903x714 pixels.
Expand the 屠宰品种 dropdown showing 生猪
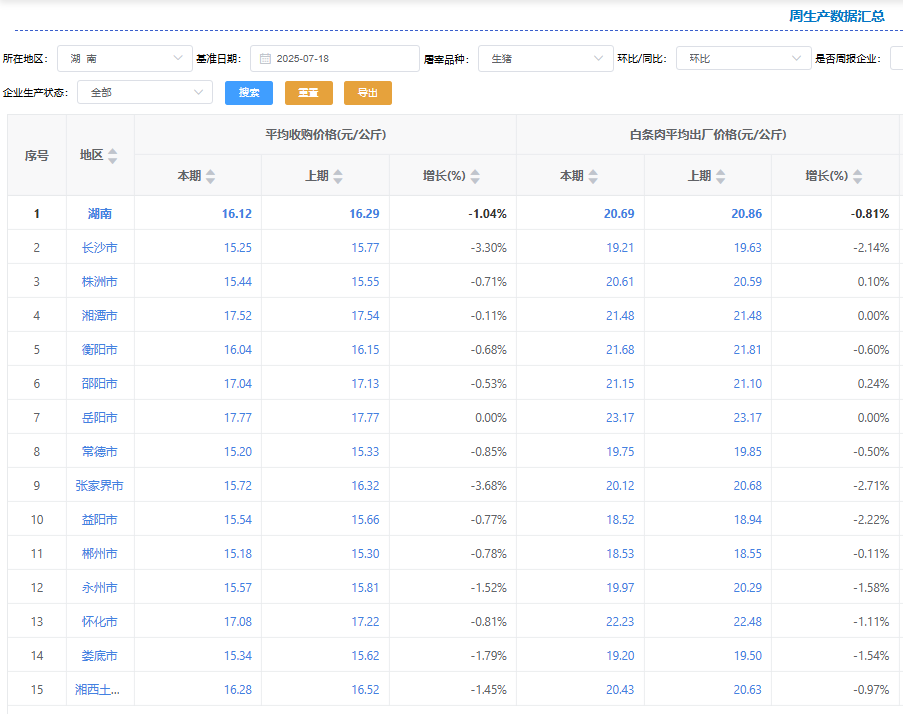click(545, 59)
